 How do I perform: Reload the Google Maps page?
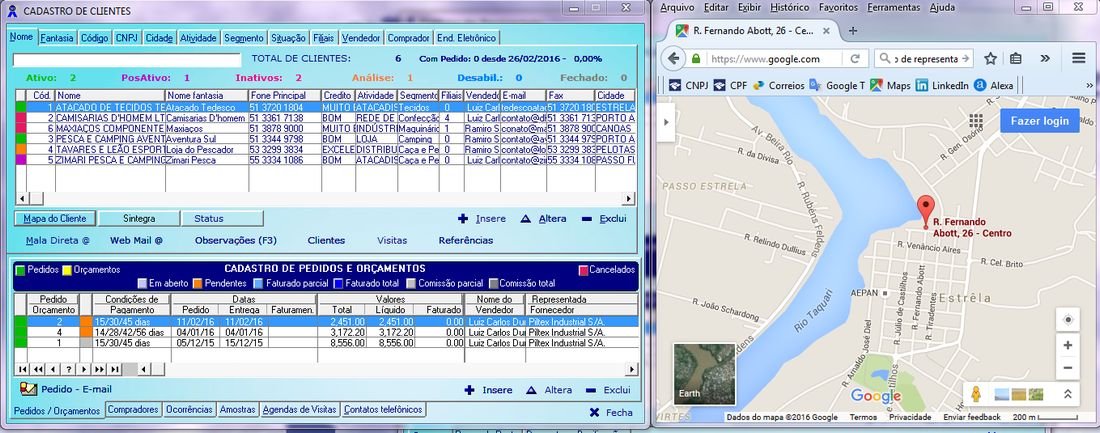tap(855, 59)
